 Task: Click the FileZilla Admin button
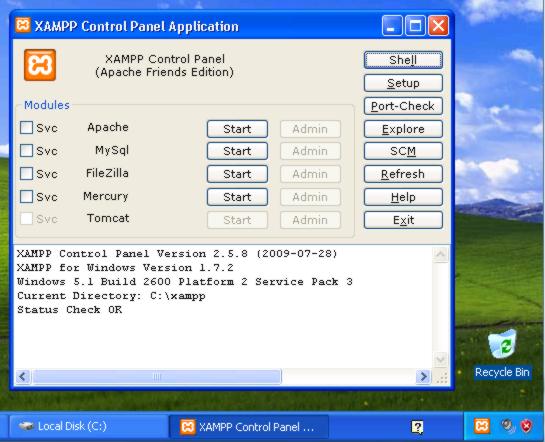310,174
